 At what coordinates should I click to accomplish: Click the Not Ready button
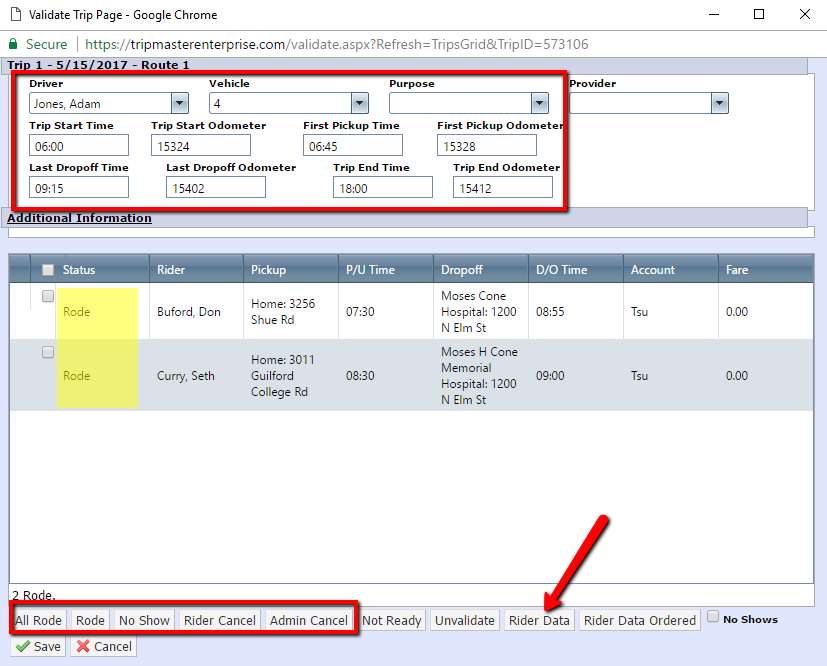392,620
